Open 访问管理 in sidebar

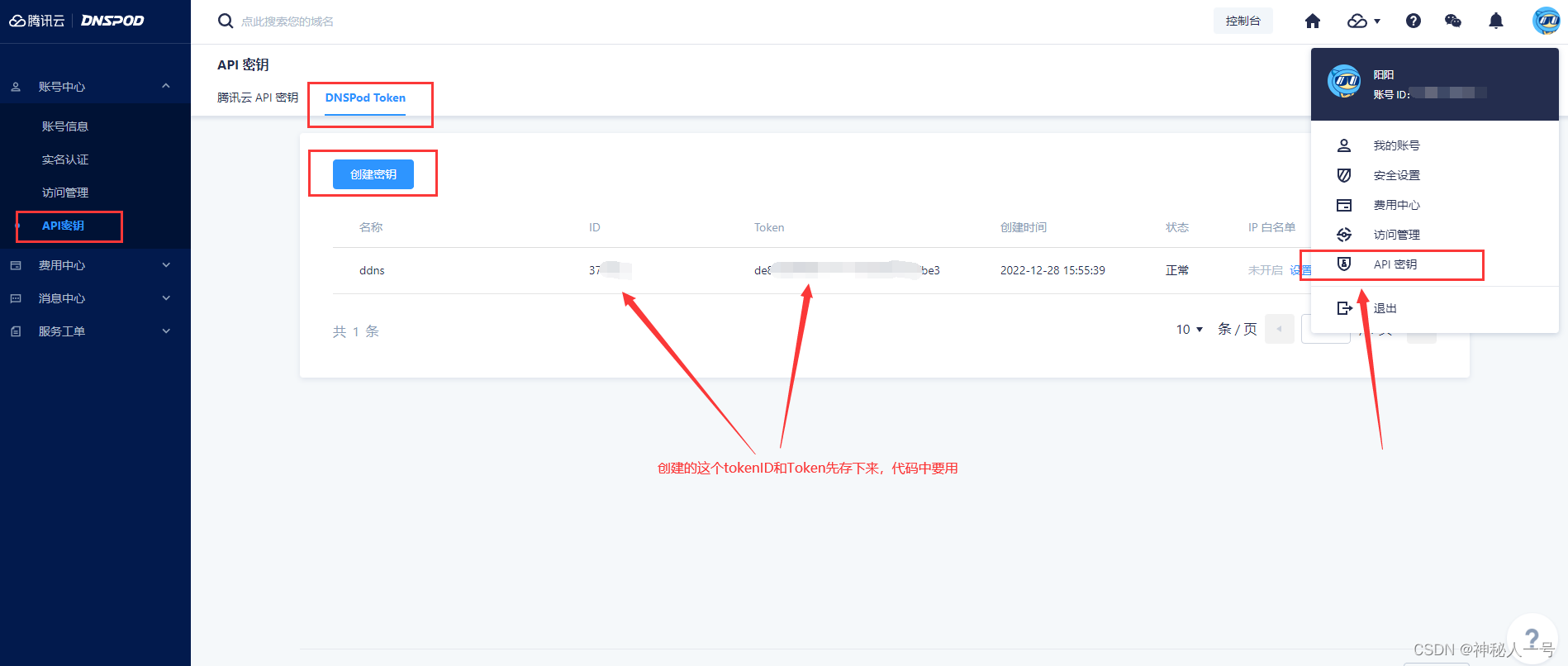[x=65, y=193]
